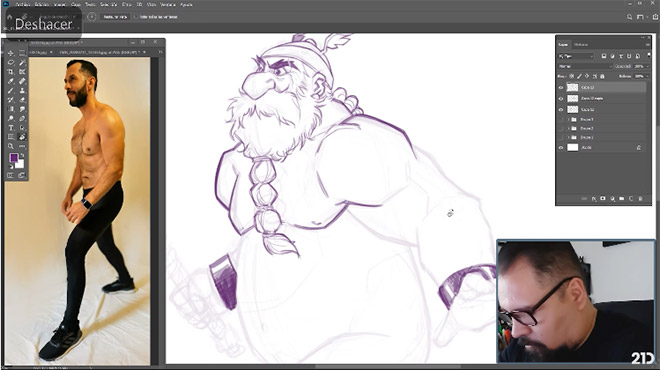This screenshot has width=660, height=370.
Task: Select the Gradient tool
Action: click(11, 109)
